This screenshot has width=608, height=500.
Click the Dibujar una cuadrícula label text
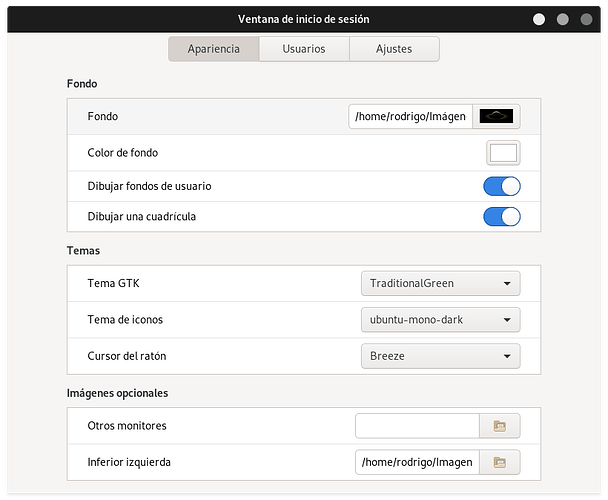[x=149, y=217]
